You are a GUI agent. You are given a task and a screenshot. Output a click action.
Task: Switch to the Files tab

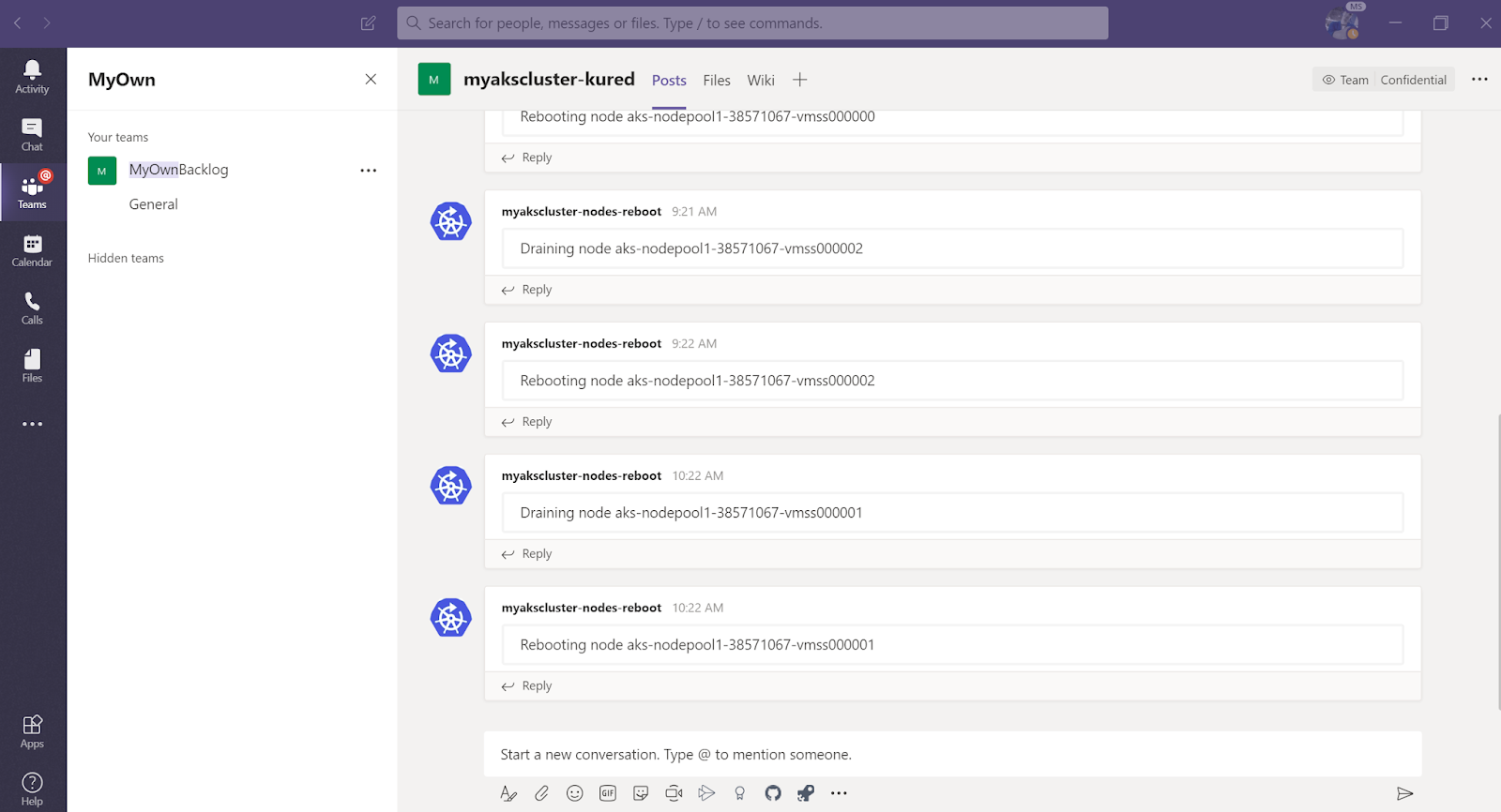click(717, 81)
